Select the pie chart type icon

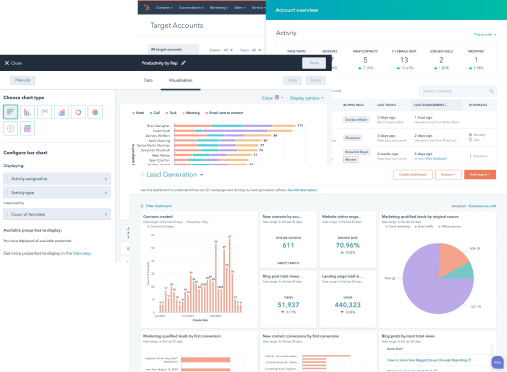tap(95, 112)
